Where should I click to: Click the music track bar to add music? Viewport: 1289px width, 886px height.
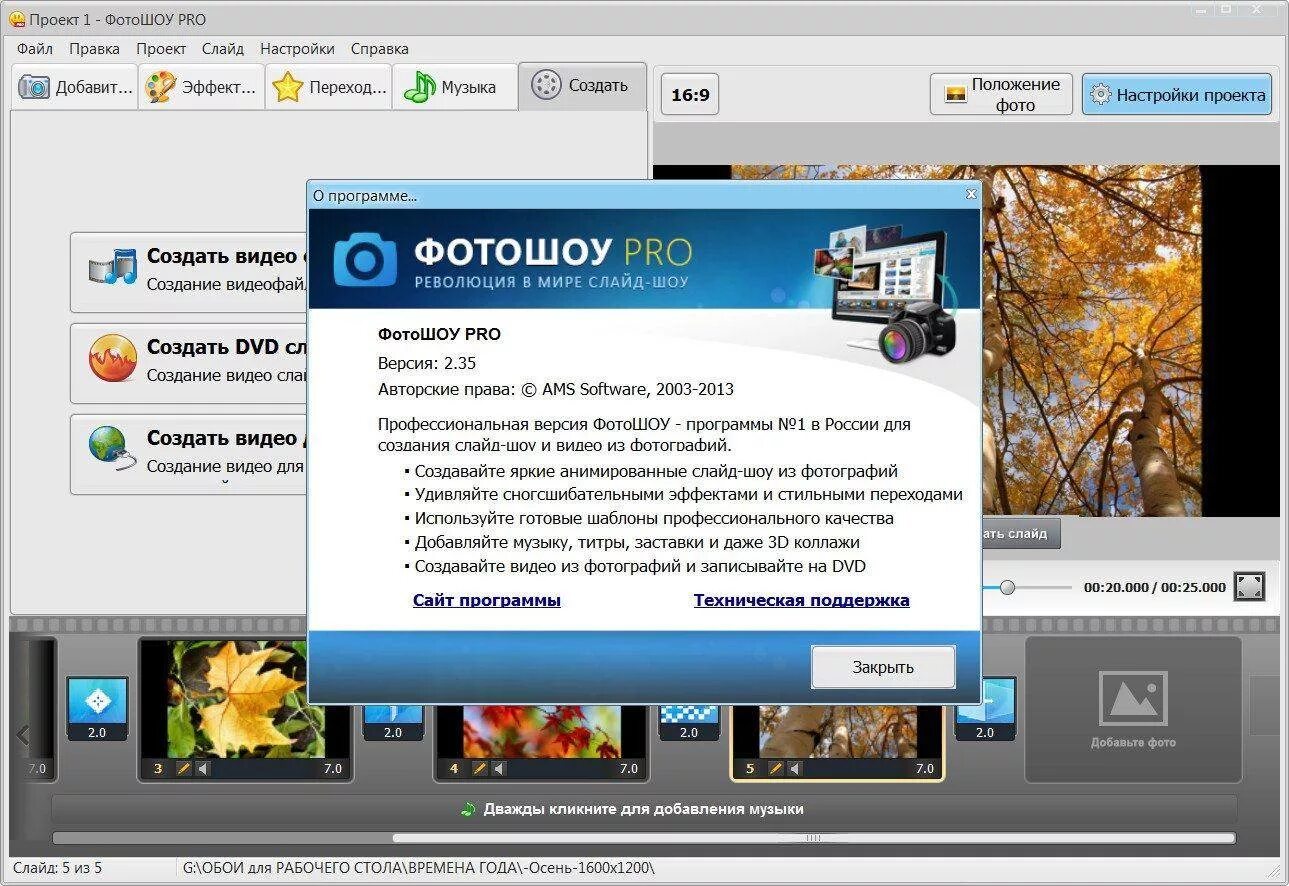coord(645,809)
